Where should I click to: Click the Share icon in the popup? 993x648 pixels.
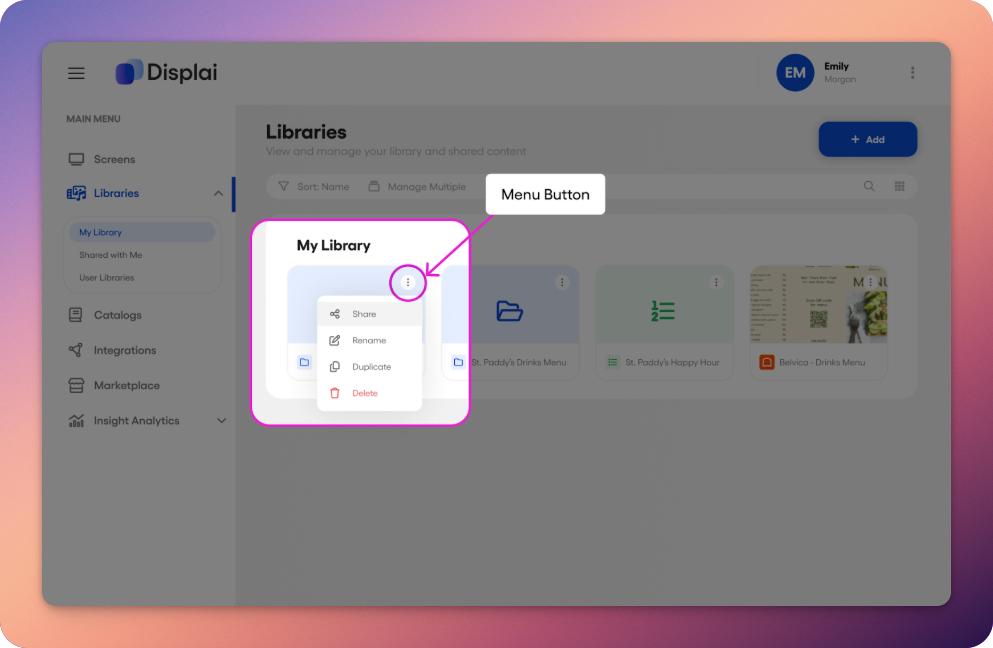click(x=335, y=314)
